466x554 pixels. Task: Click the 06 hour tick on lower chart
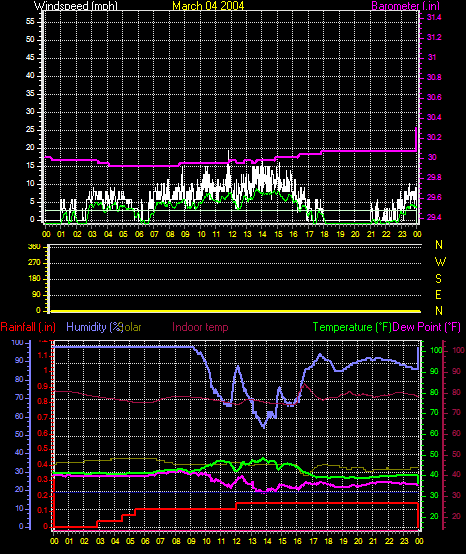[x=145, y=541]
